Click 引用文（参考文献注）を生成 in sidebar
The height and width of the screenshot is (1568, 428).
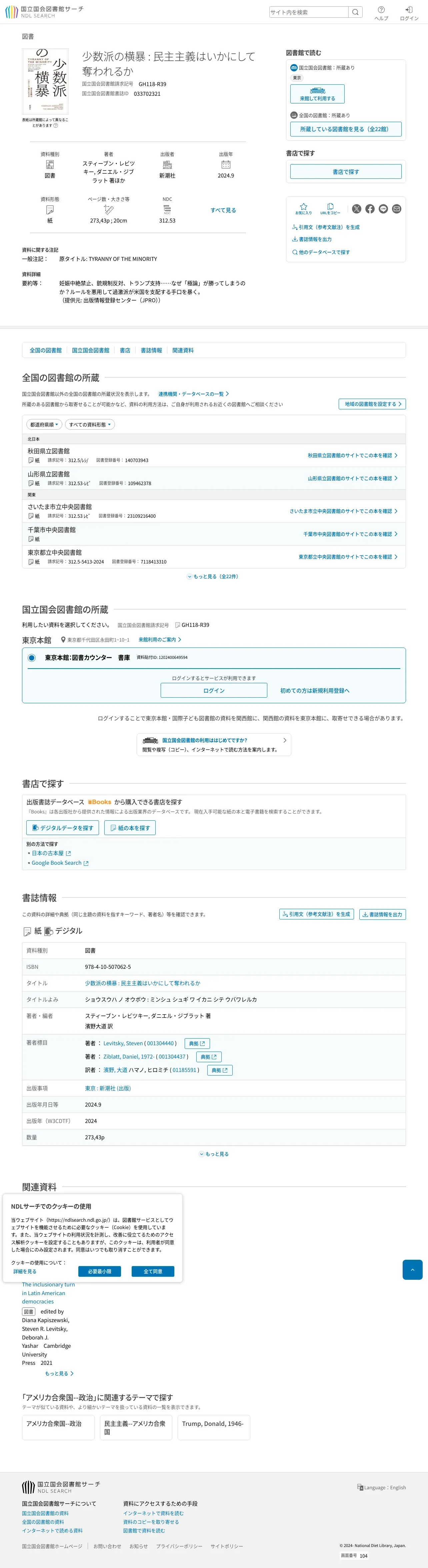click(x=326, y=227)
